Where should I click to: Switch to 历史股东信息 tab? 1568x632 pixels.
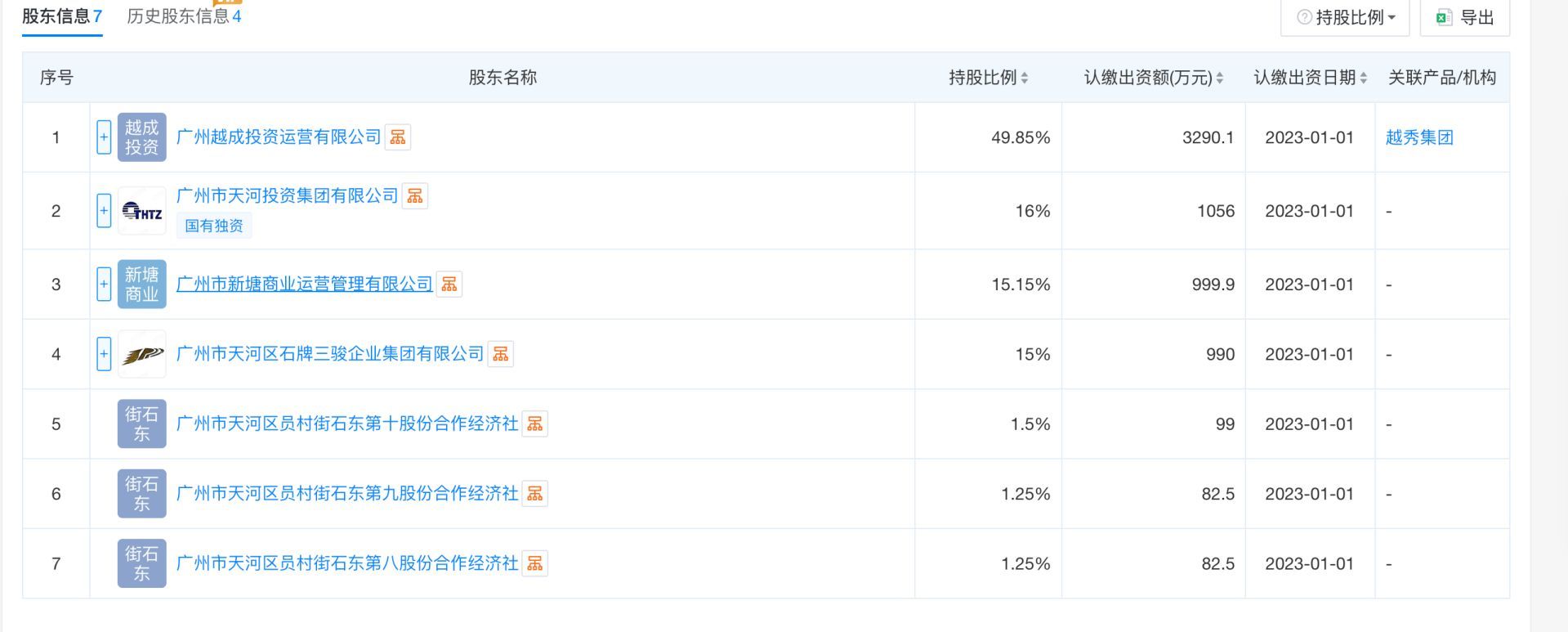click(x=184, y=16)
